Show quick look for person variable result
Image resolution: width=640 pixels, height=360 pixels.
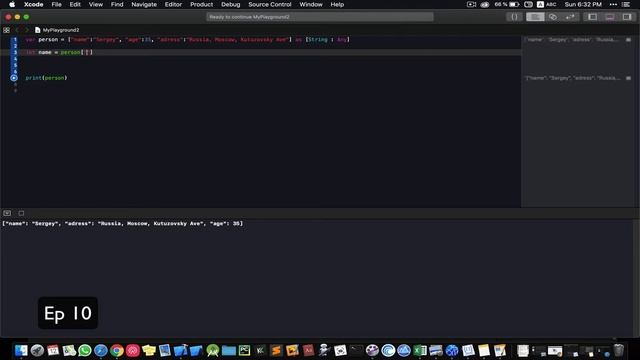tap(628, 40)
